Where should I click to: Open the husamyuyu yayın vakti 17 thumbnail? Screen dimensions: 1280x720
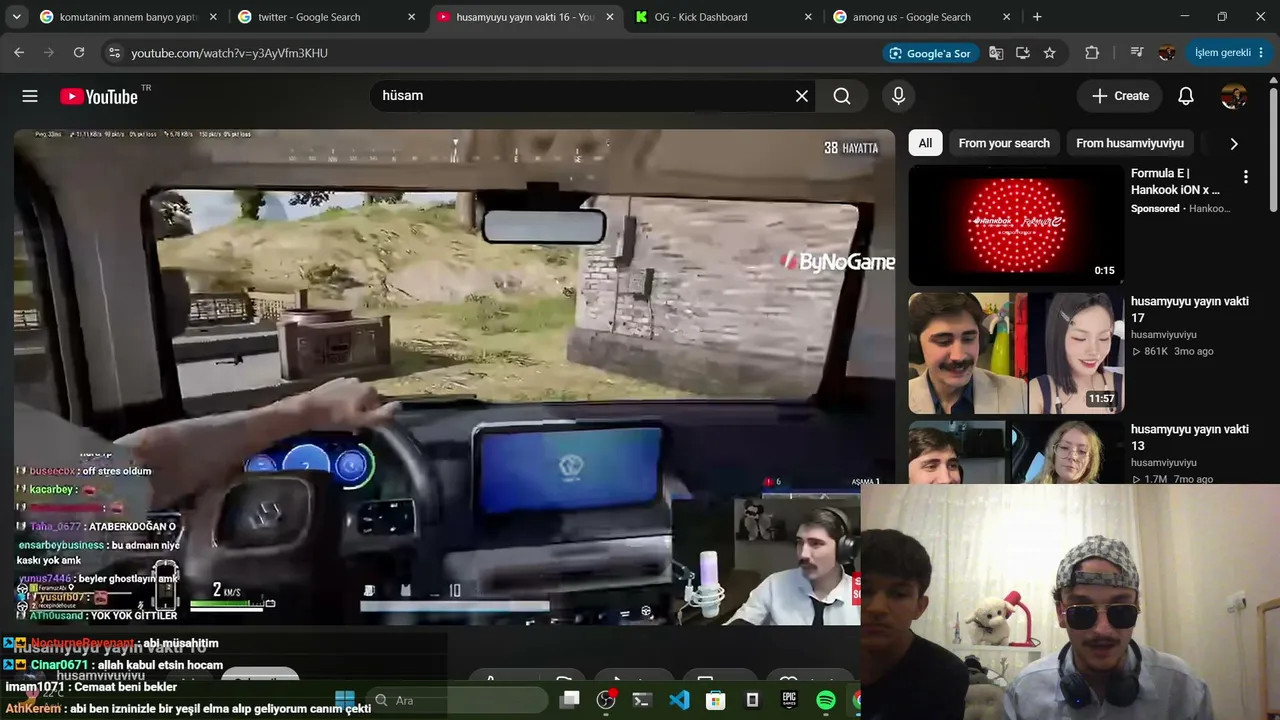point(1016,353)
